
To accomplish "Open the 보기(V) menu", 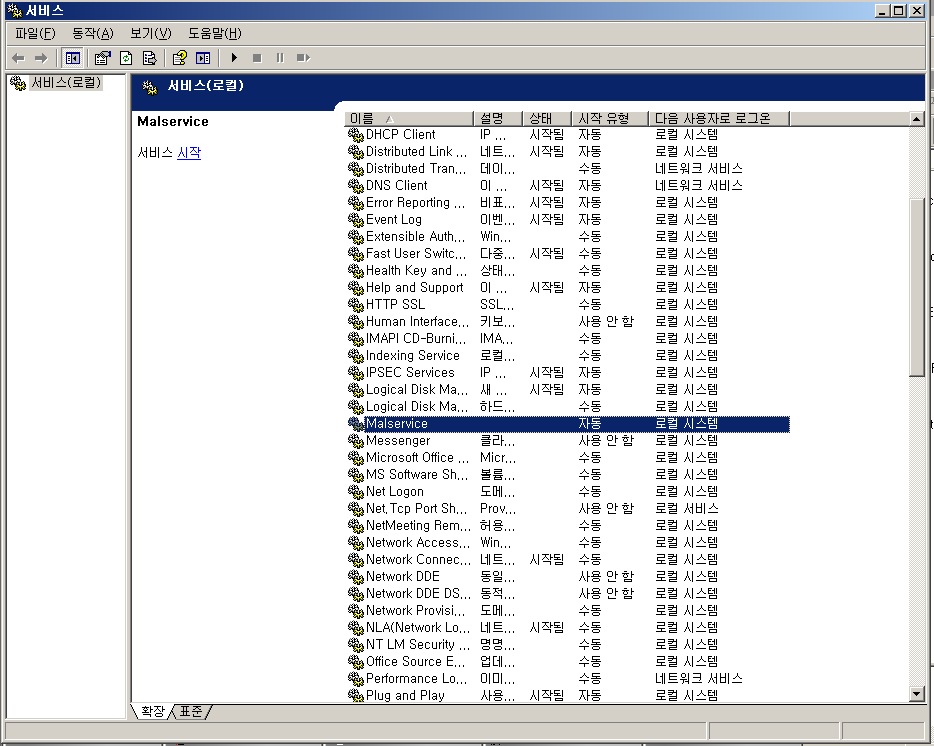I will pos(151,33).
